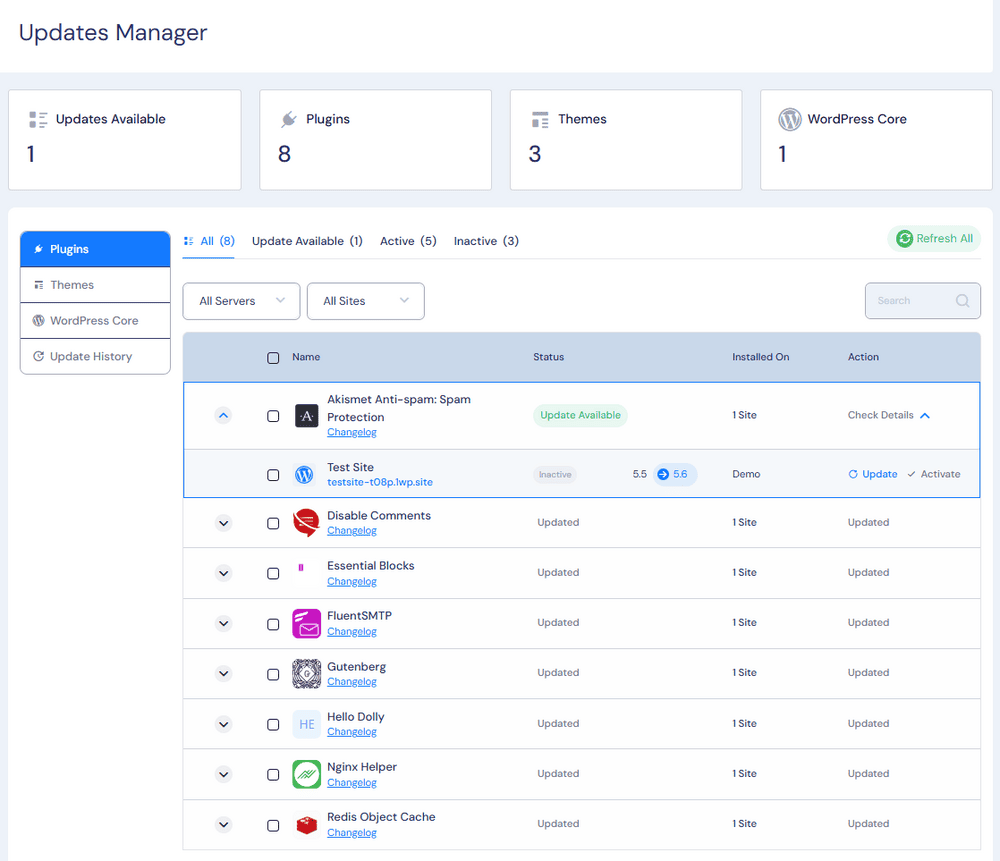The width and height of the screenshot is (1000, 861).
Task: Open the All Sites dropdown
Action: (x=365, y=301)
